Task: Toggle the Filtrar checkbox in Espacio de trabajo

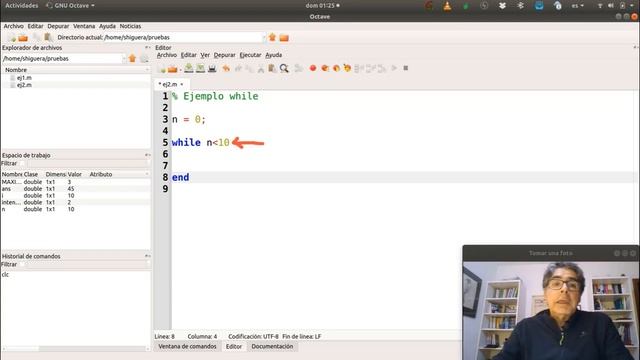Action: pyautogui.click(x=22, y=164)
